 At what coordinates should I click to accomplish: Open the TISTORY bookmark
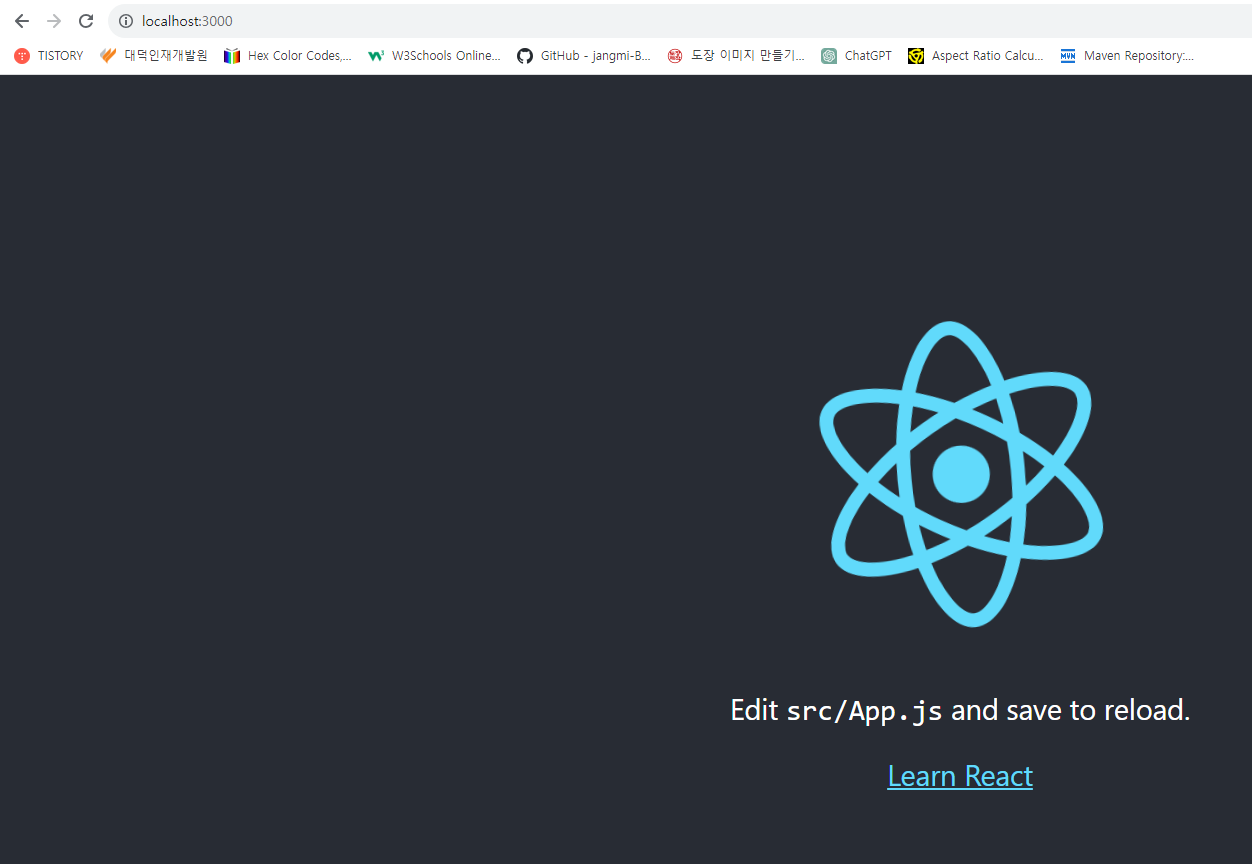(x=49, y=56)
